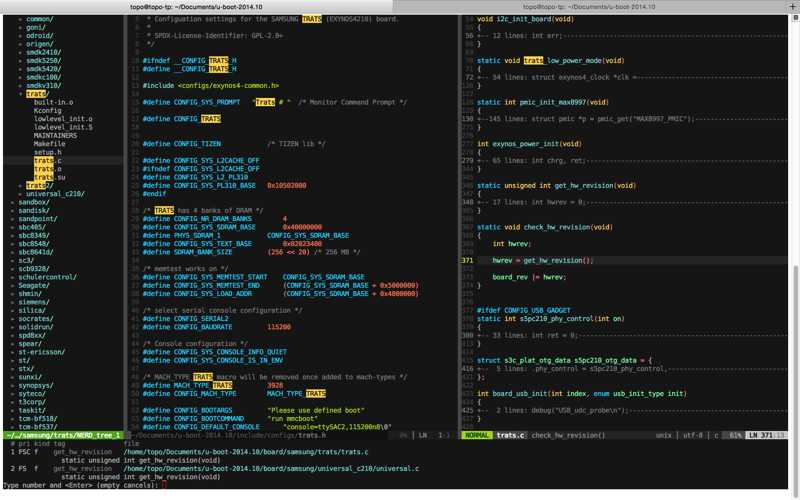Viewport: 800px width, 500px height.
Task: Select trats.c in the file tree
Action: click(47, 161)
